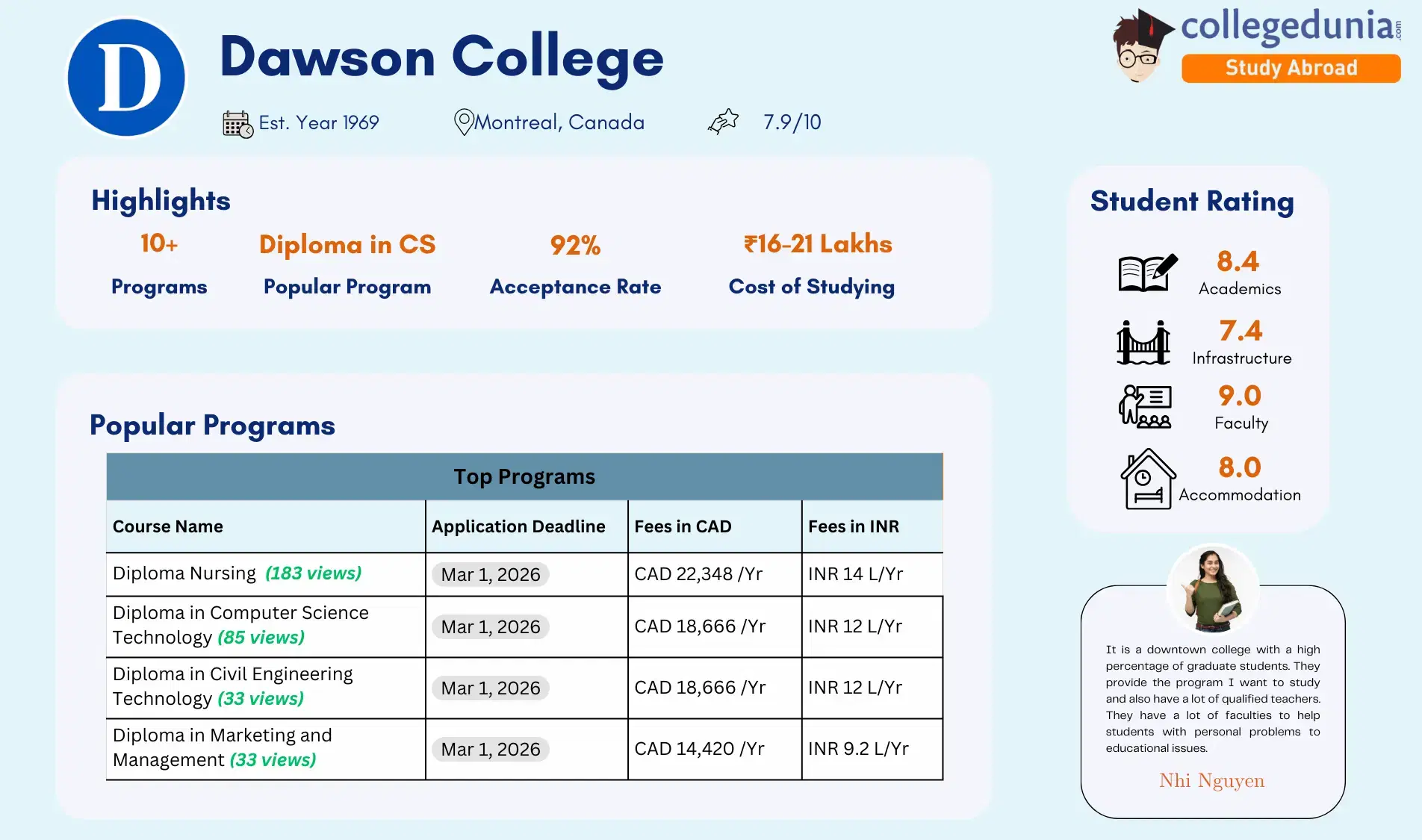
Task: Select the 183 views label on Diploma Nursing
Action: [x=311, y=574]
